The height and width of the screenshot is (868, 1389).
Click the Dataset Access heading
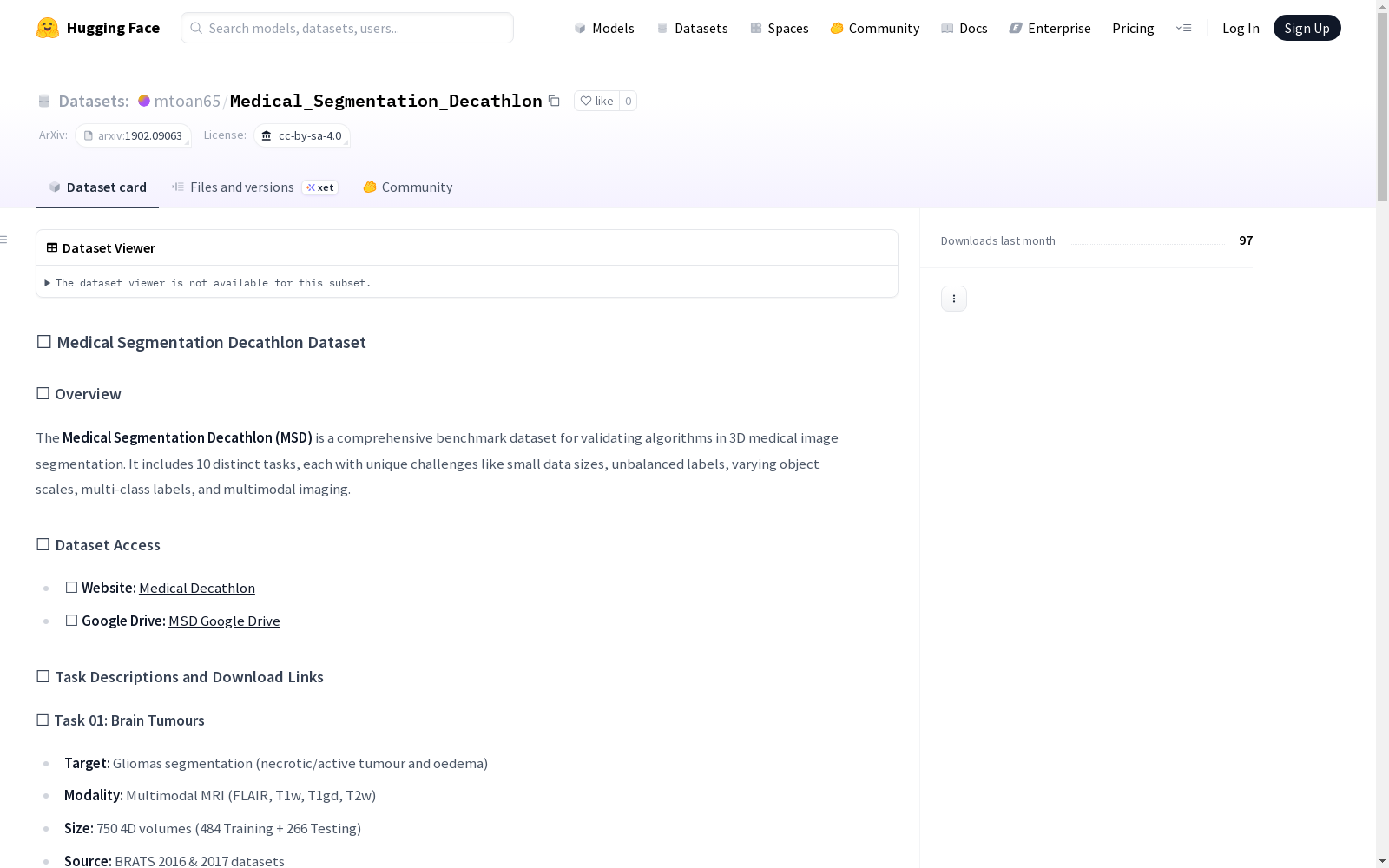click(x=98, y=545)
